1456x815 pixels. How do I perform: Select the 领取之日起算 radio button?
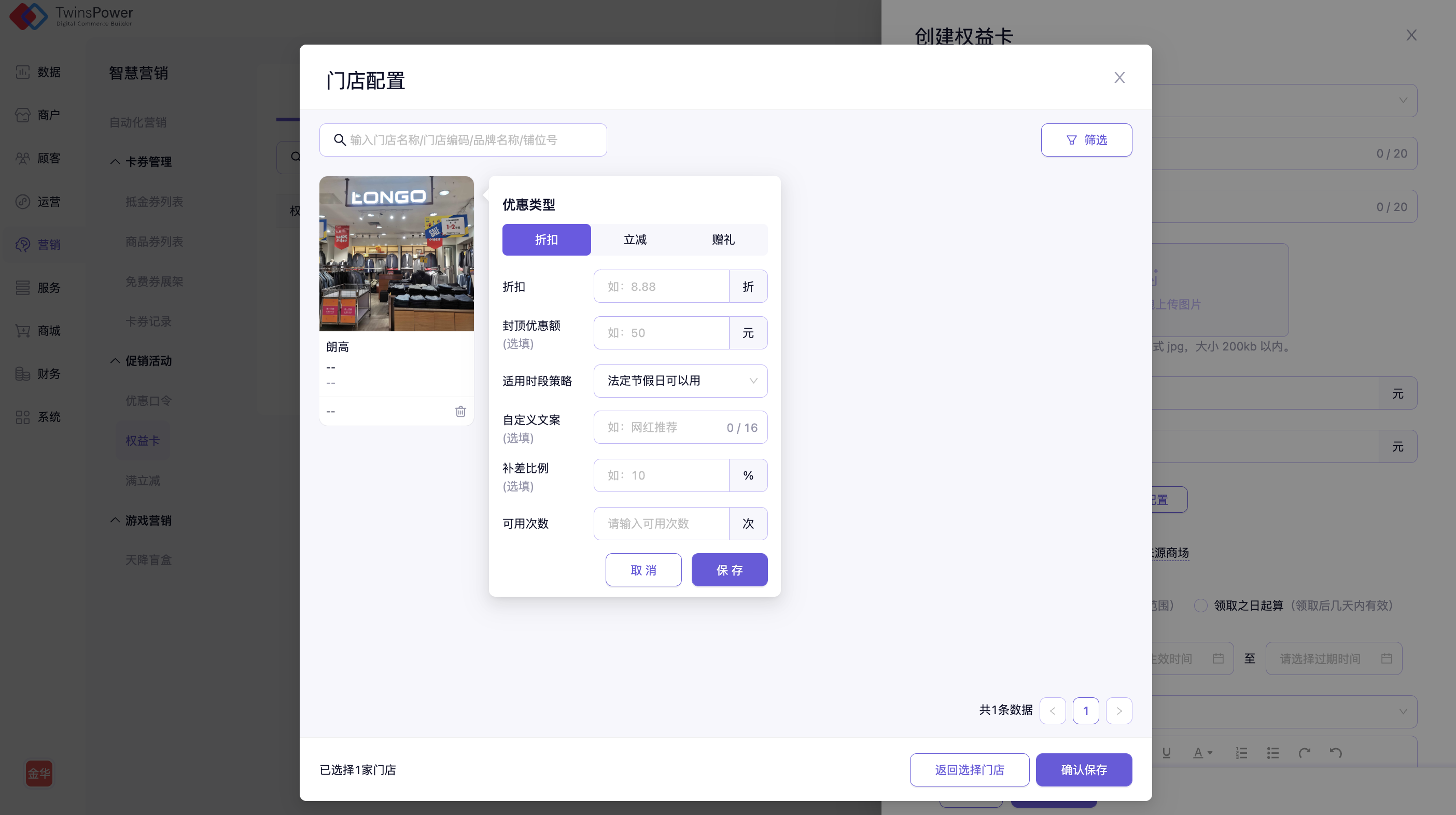(1200, 606)
